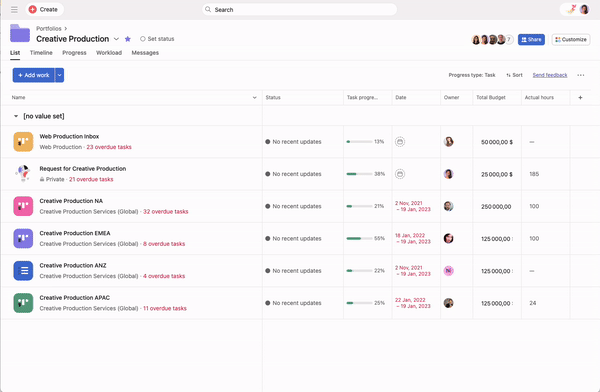The image size is (600, 392).
Task: Open the hamburger sidebar menu
Action: click(14, 10)
